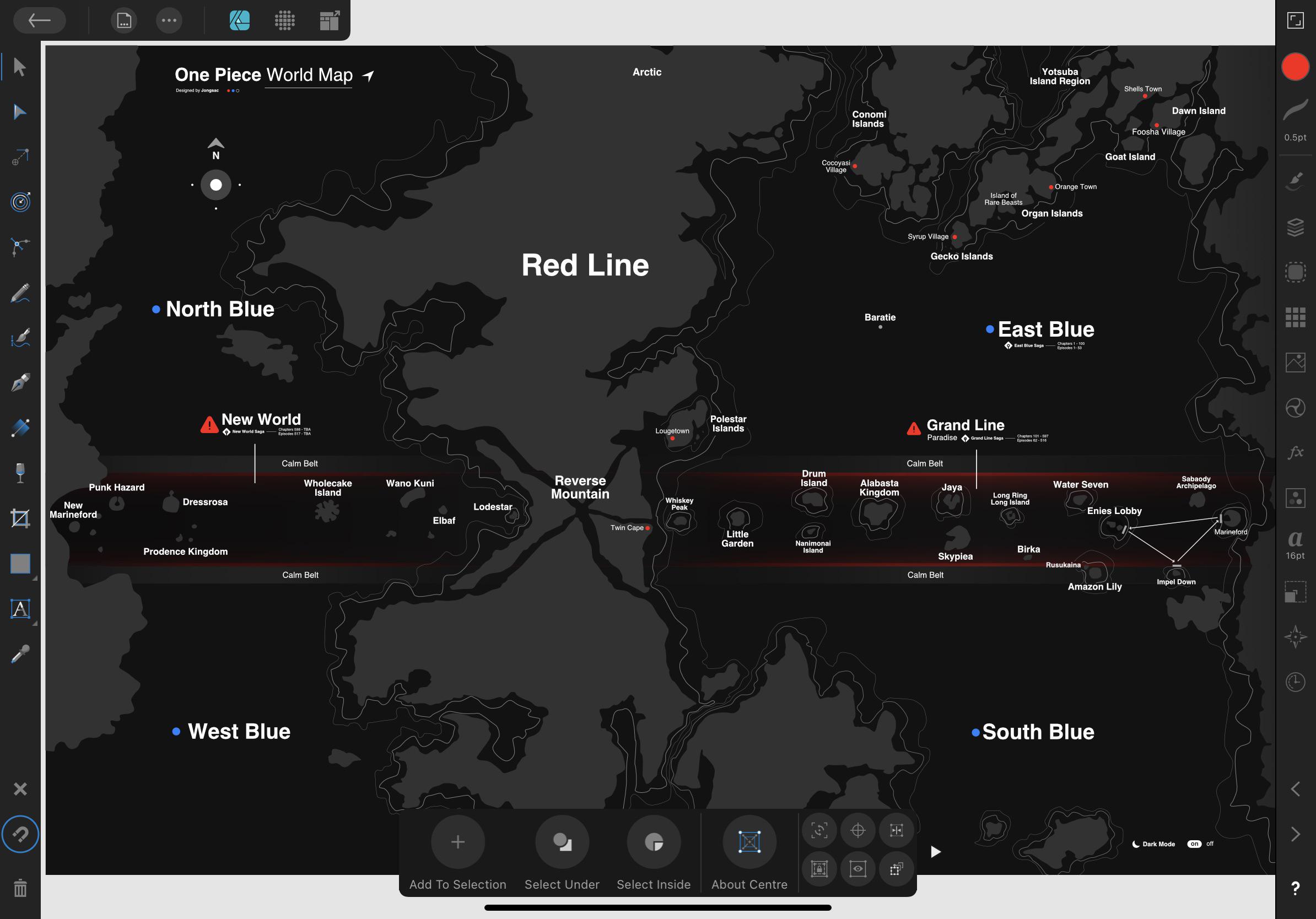1316x919 pixels.
Task: Open the three-dot document menu at the top
Action: coord(169,20)
